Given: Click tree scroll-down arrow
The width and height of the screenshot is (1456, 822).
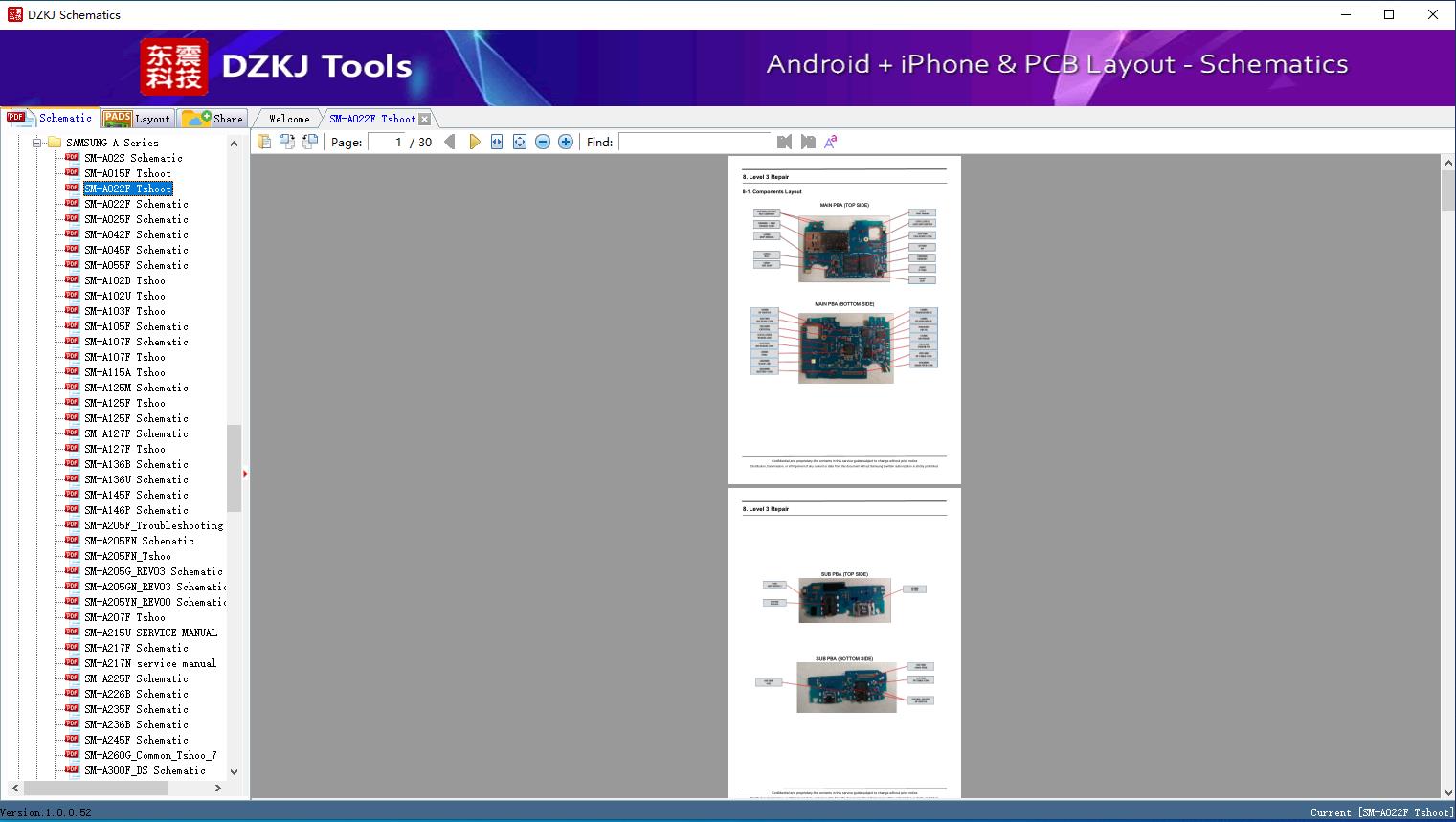Looking at the screenshot, I should click(234, 771).
